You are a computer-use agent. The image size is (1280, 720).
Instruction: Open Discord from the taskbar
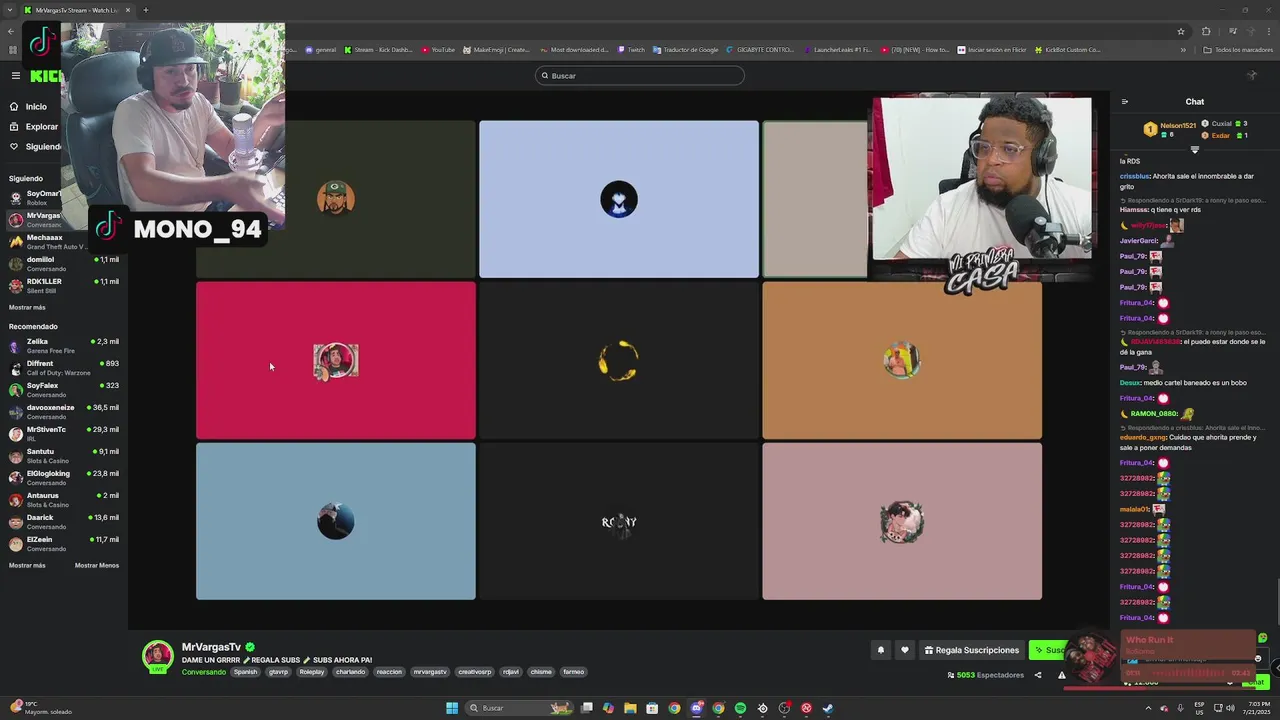click(x=696, y=708)
